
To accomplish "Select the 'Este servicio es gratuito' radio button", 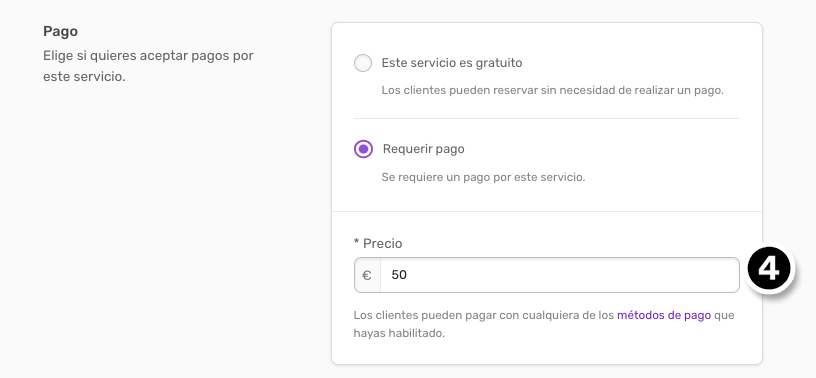I will [x=363, y=63].
